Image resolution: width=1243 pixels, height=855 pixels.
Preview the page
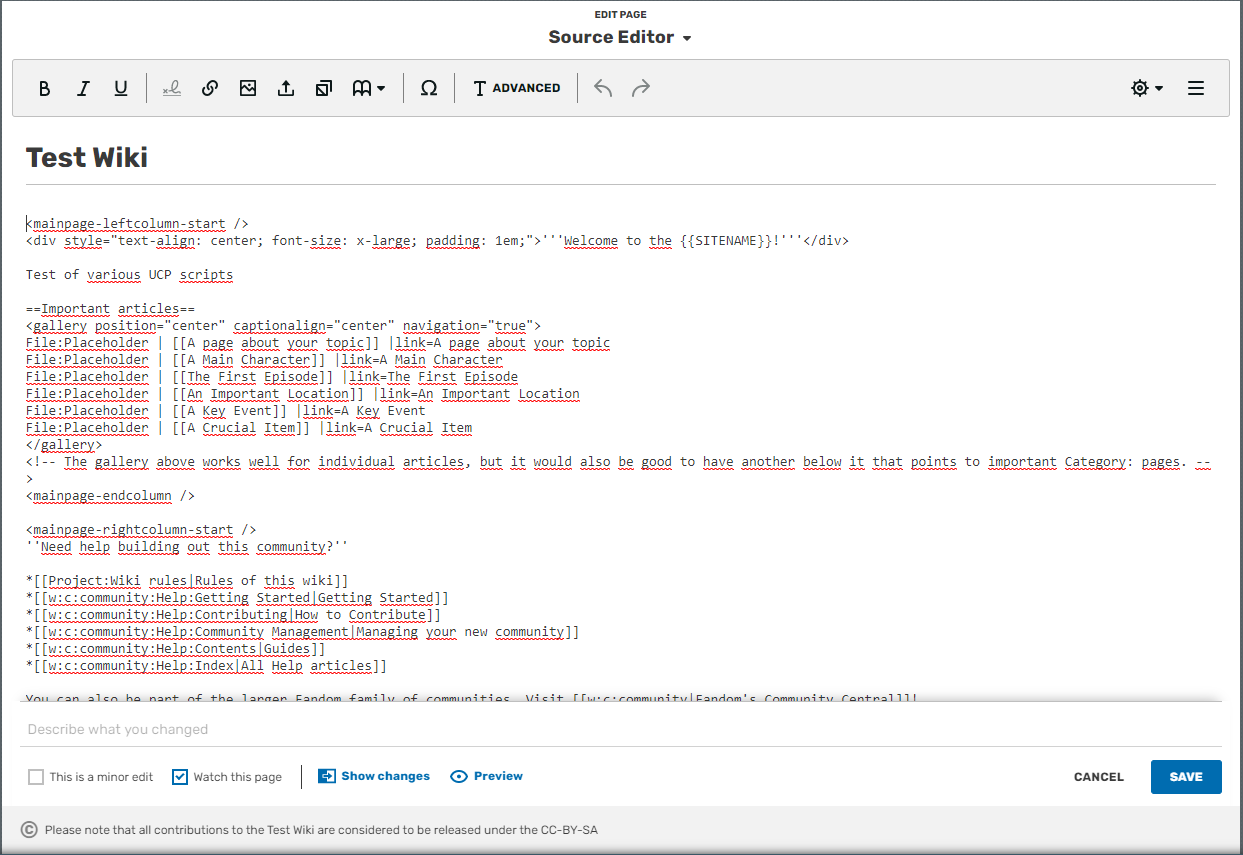(x=487, y=776)
